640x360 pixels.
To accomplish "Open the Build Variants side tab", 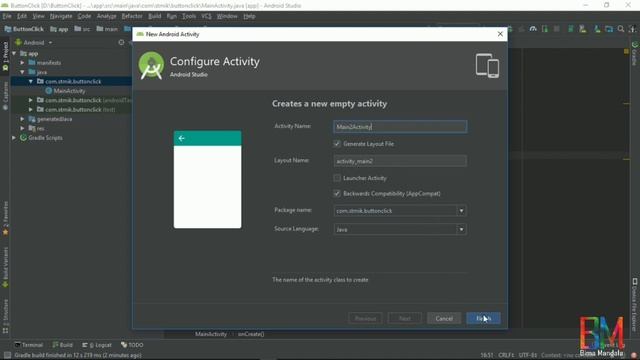I will coord(5,267).
